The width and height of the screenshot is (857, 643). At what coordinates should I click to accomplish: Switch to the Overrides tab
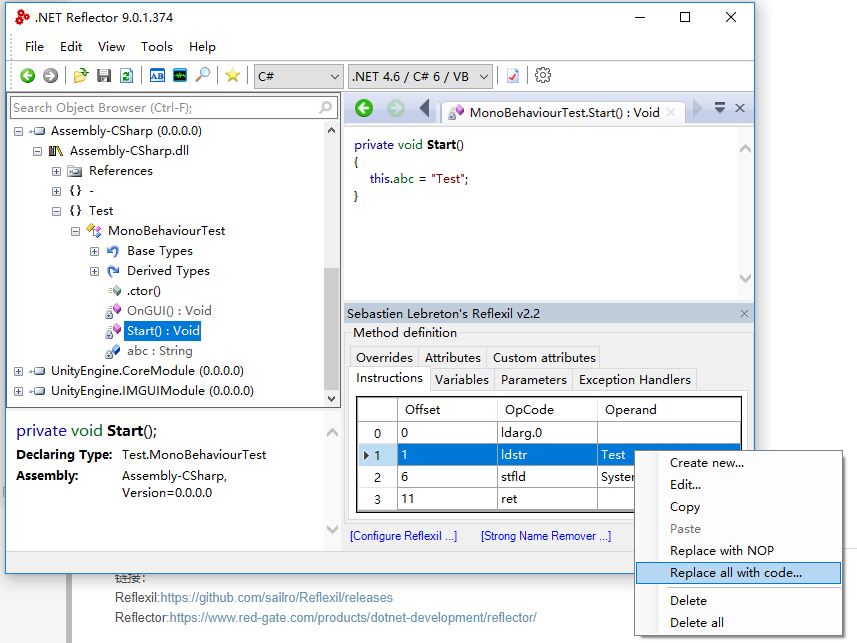[x=384, y=358]
